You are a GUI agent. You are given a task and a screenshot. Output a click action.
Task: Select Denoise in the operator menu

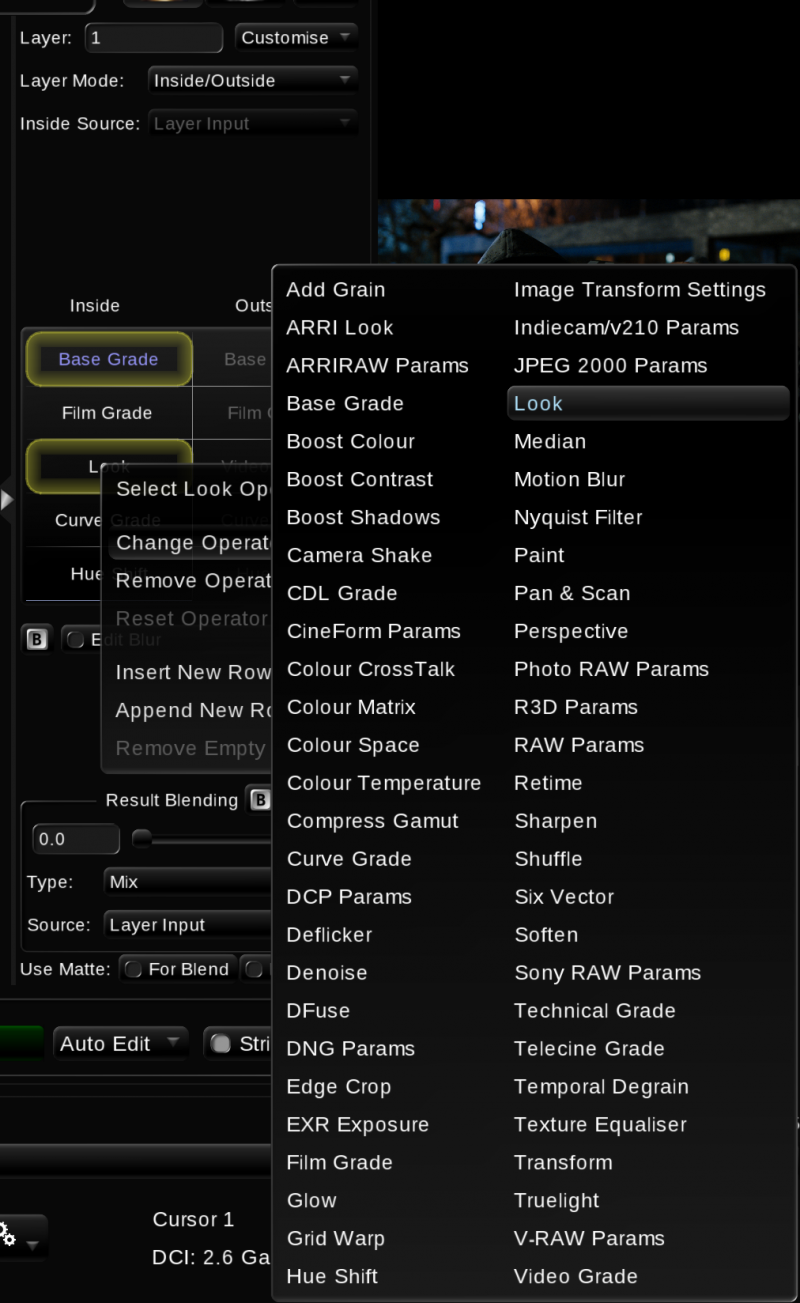[x=327, y=973]
